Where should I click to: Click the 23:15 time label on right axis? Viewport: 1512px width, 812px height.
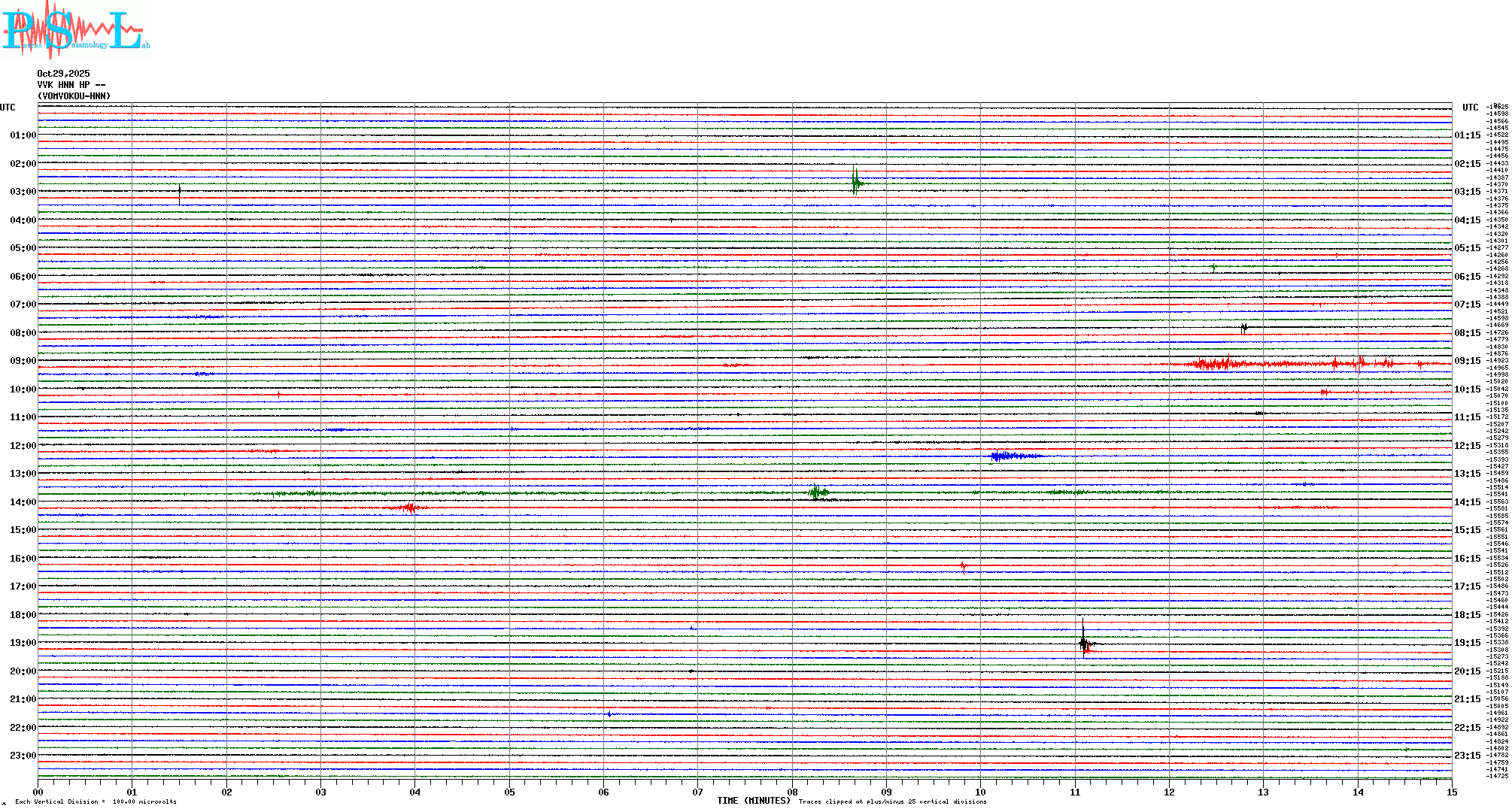coord(1467,756)
